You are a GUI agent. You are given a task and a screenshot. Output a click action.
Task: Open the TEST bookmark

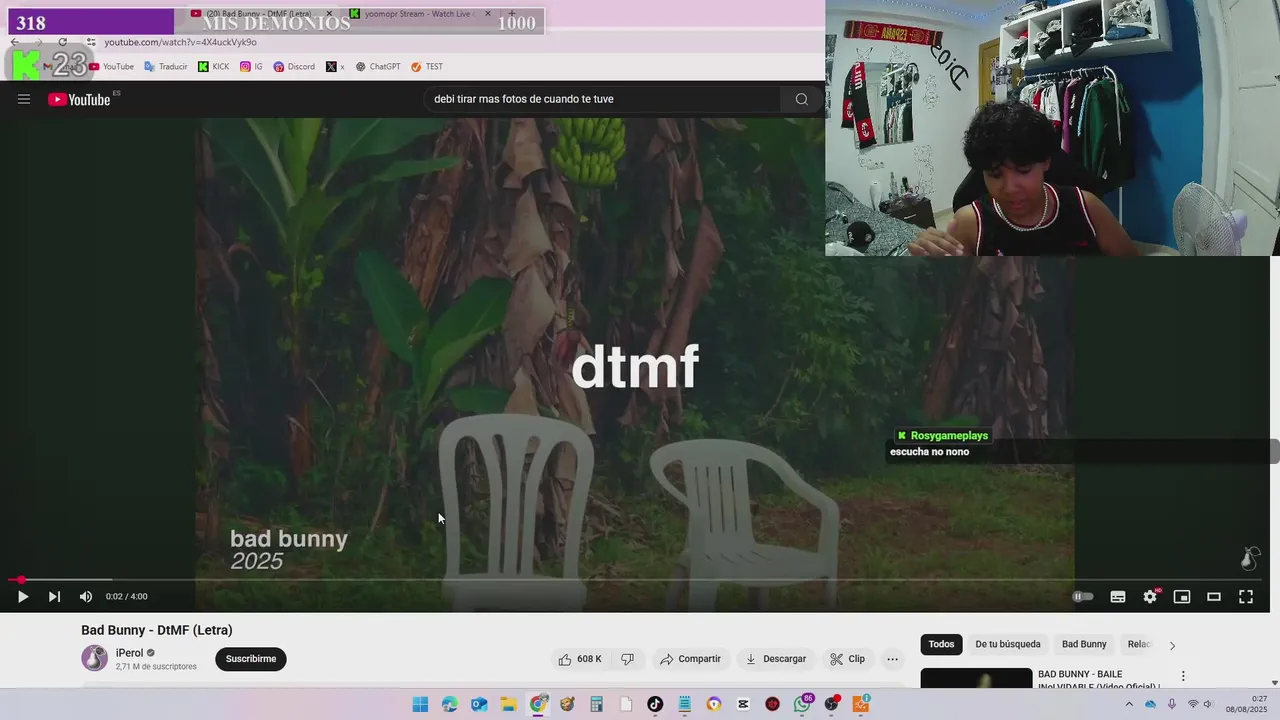click(427, 67)
